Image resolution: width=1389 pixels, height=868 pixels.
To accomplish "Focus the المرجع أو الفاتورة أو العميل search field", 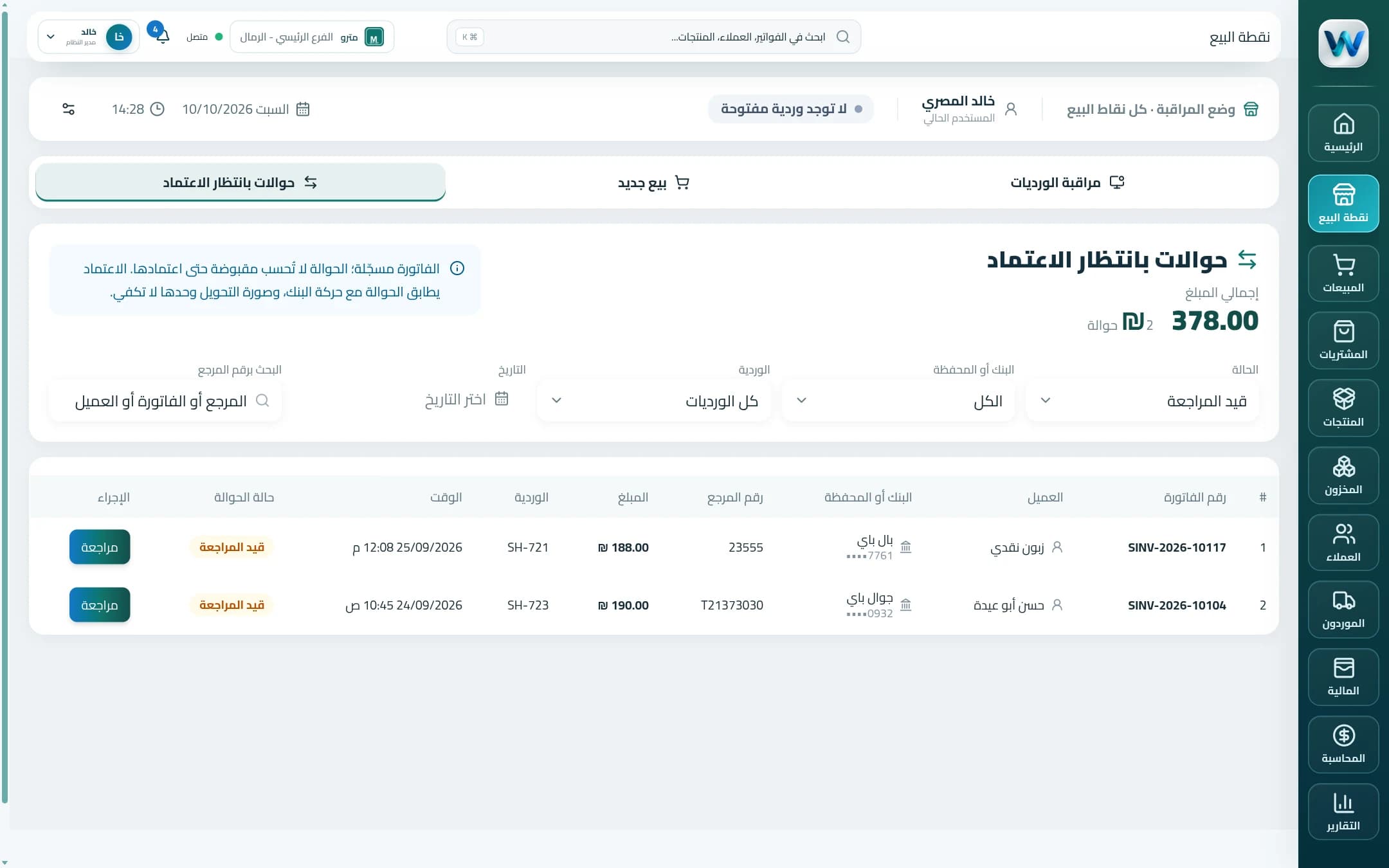I will click(165, 401).
